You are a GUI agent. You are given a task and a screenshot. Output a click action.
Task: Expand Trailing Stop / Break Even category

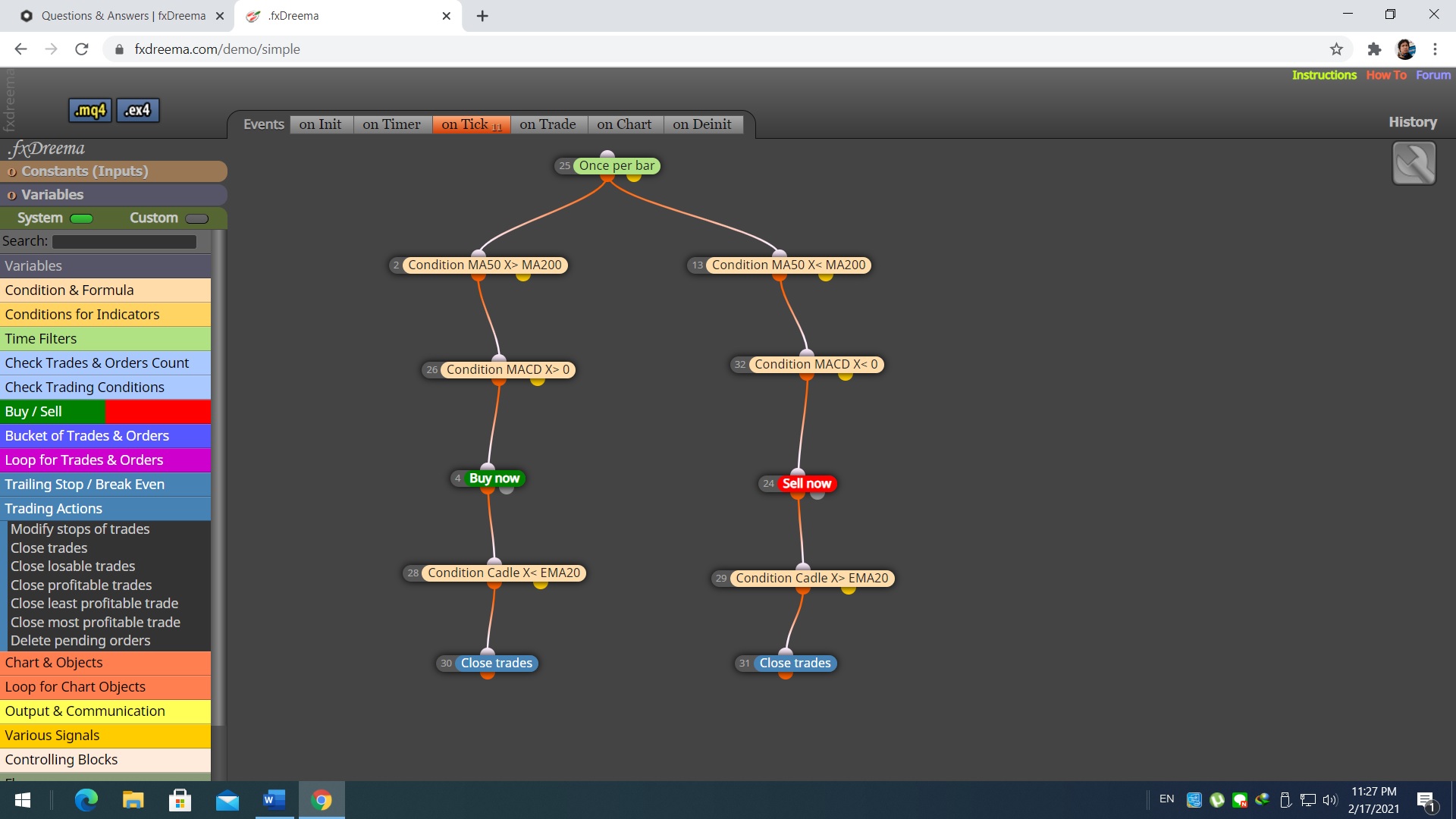105,485
